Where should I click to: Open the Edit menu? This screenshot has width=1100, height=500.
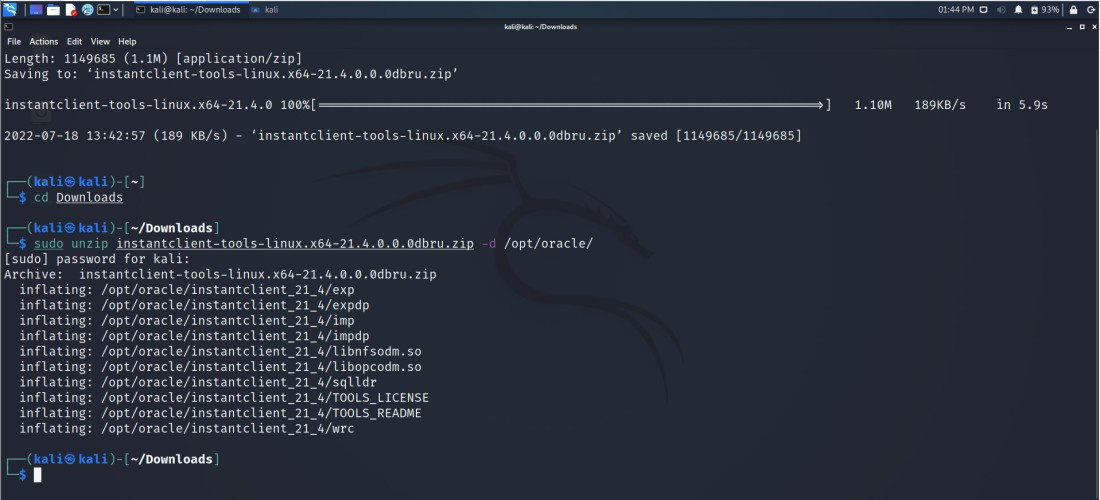[x=75, y=42]
